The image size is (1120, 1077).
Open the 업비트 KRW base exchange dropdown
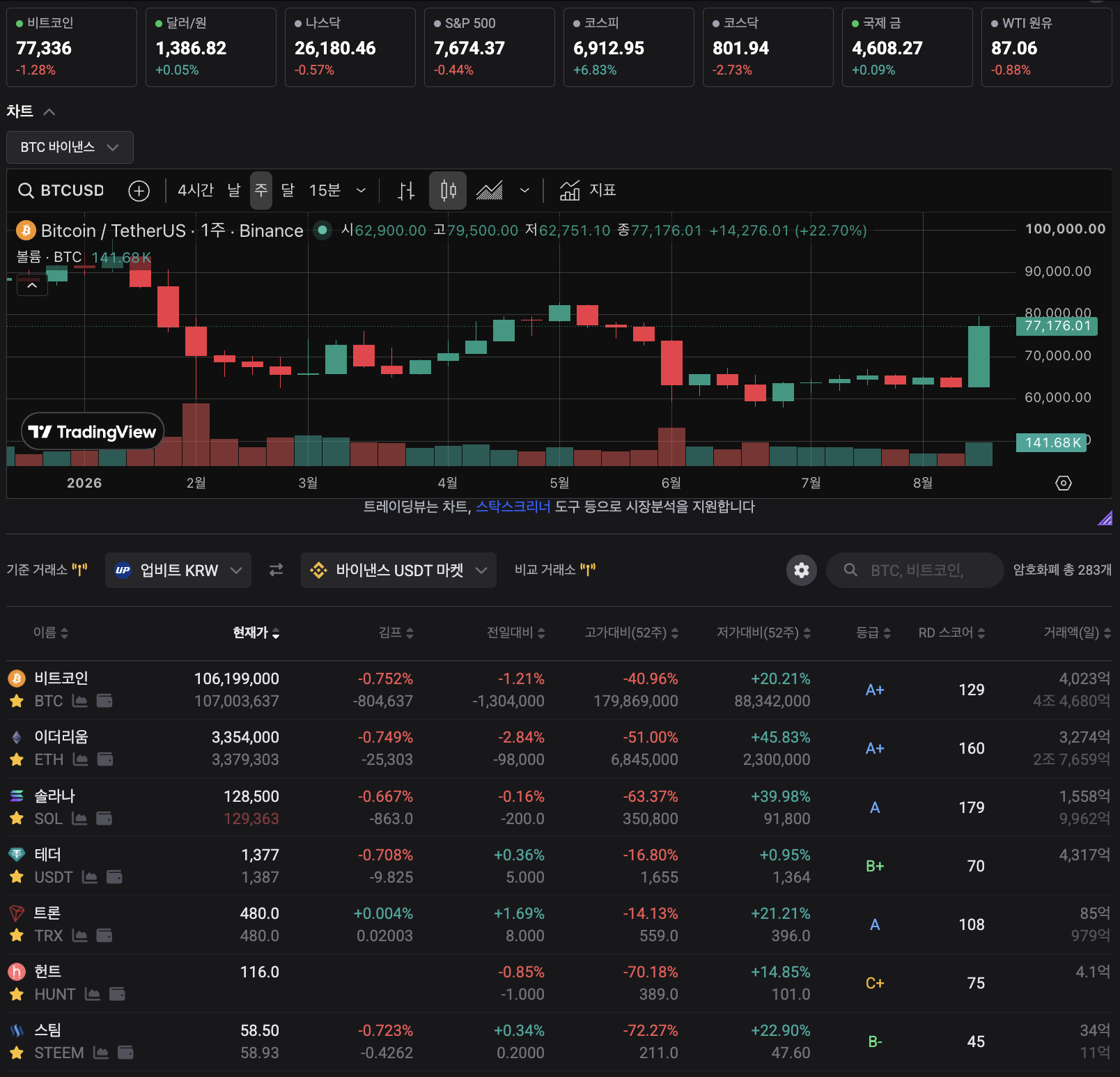(x=178, y=570)
